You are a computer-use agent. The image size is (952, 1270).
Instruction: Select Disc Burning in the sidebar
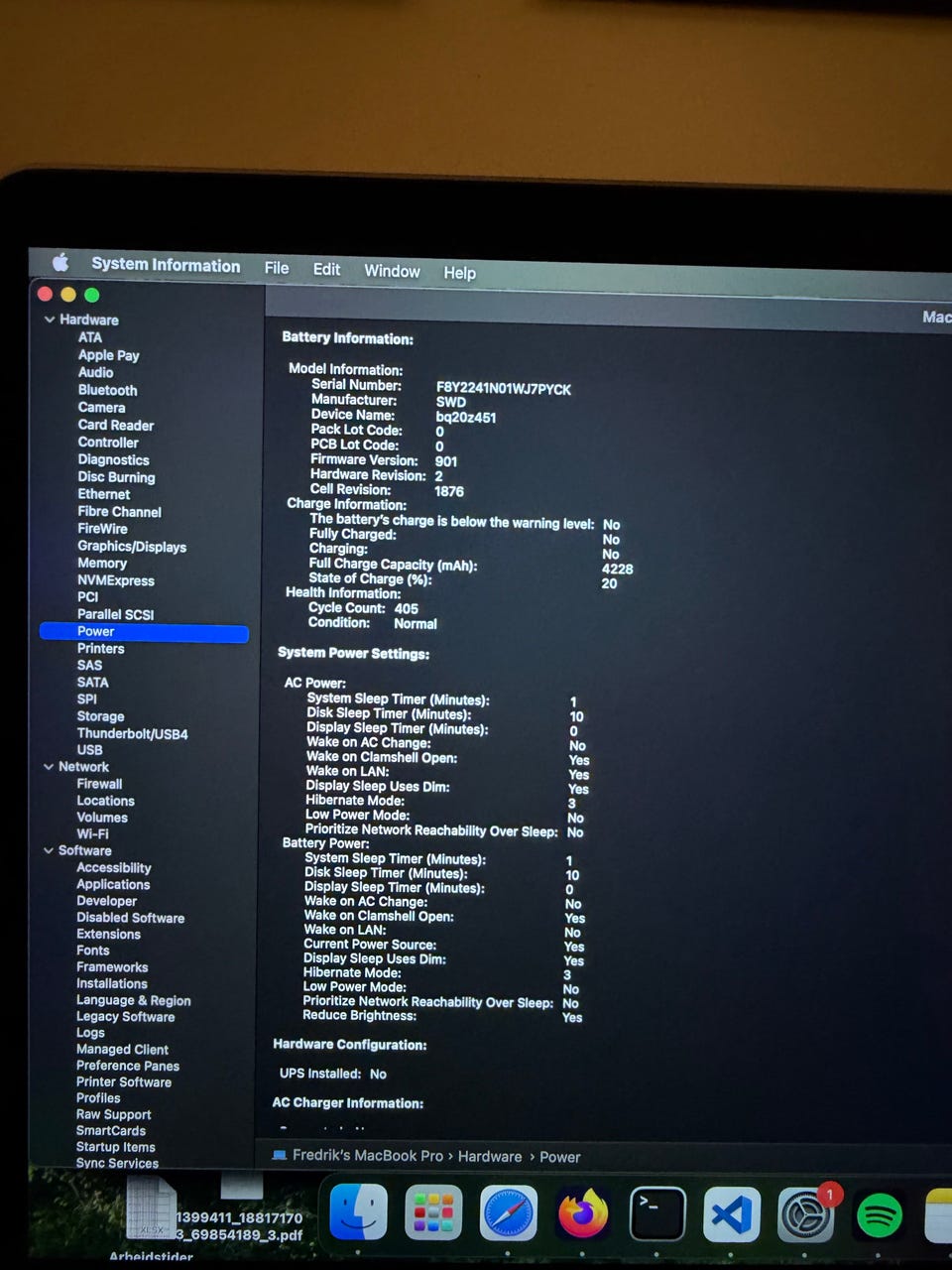pyautogui.click(x=117, y=477)
